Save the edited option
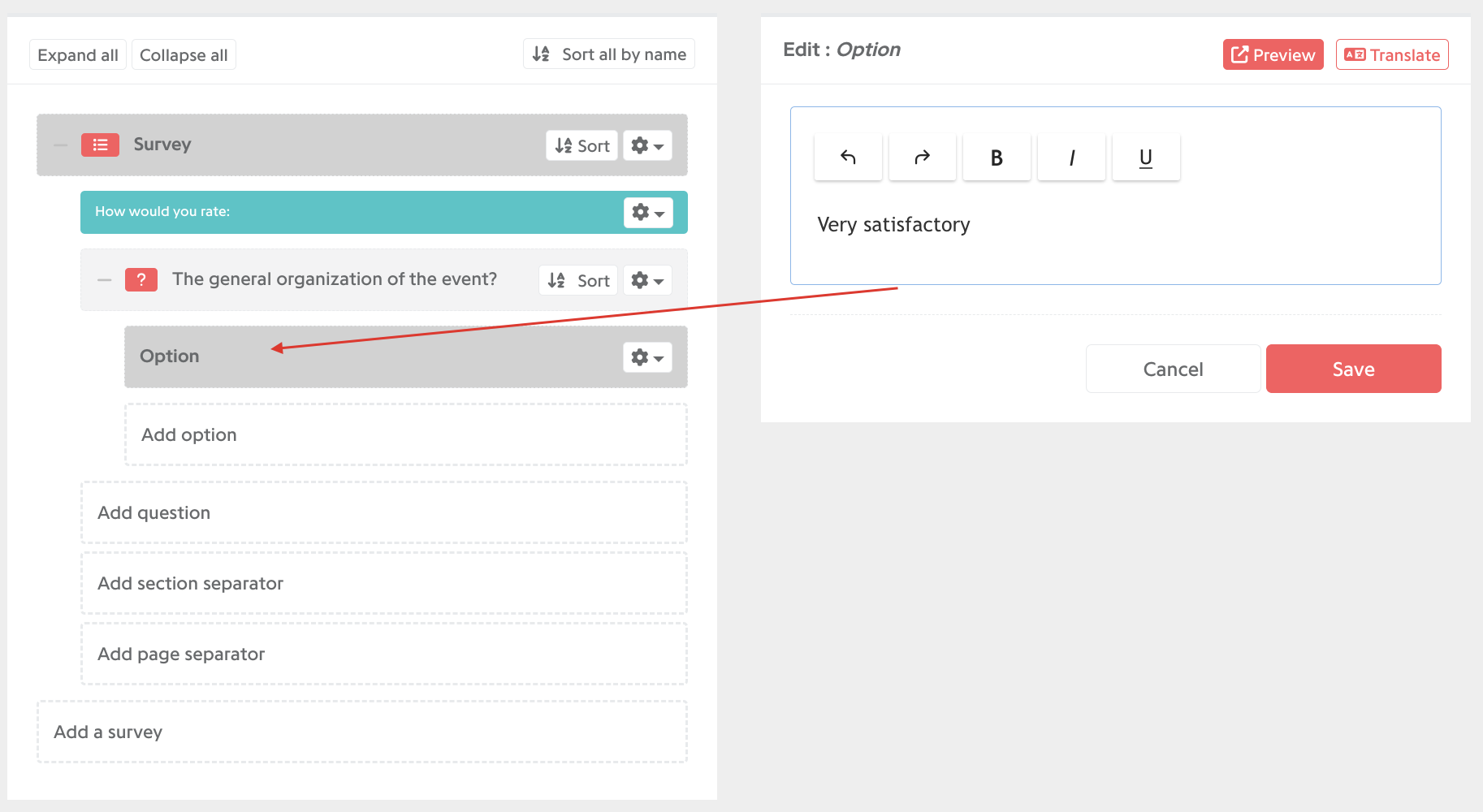 click(x=1353, y=369)
